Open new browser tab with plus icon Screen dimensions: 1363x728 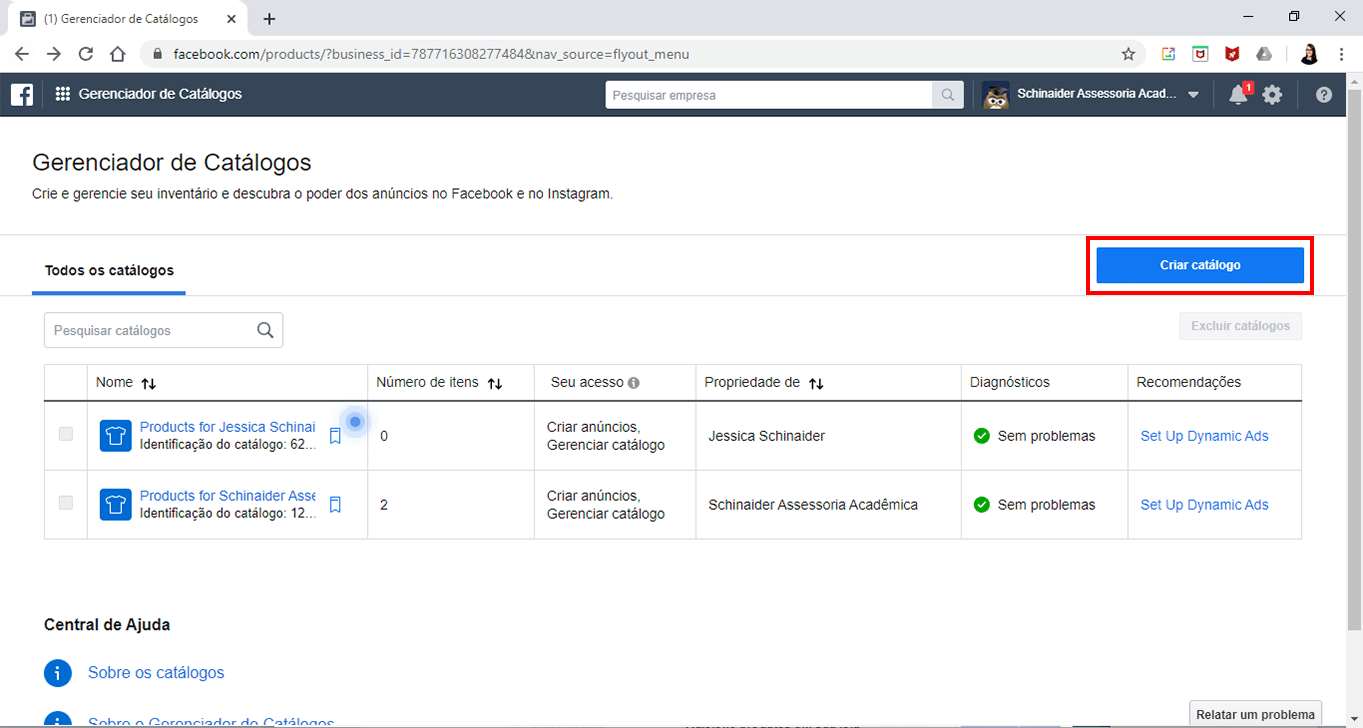[269, 19]
